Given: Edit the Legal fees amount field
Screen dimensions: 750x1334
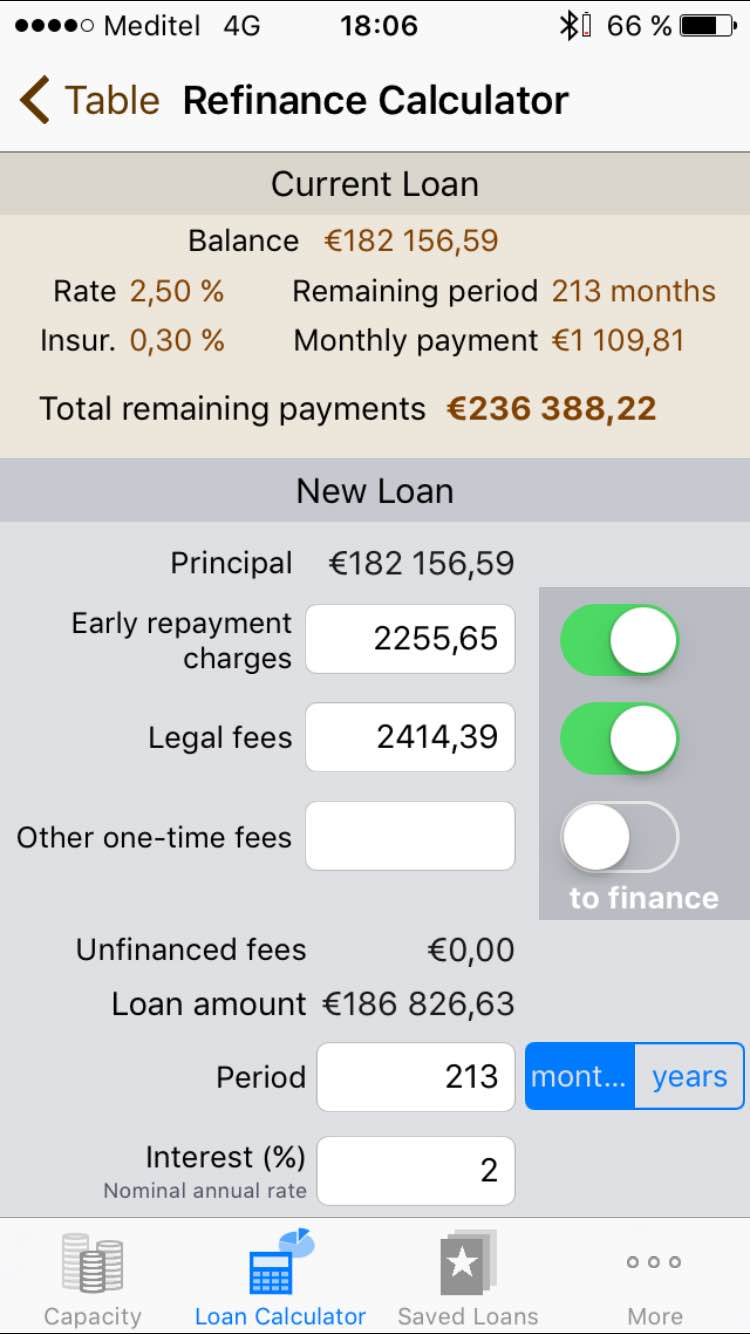Looking at the screenshot, I should pyautogui.click(x=410, y=737).
